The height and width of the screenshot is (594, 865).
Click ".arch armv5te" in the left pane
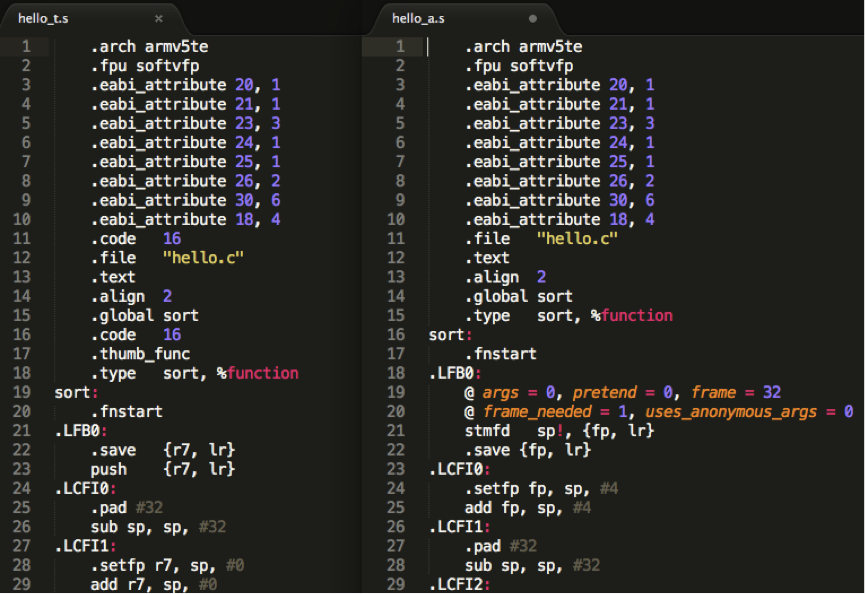149,47
